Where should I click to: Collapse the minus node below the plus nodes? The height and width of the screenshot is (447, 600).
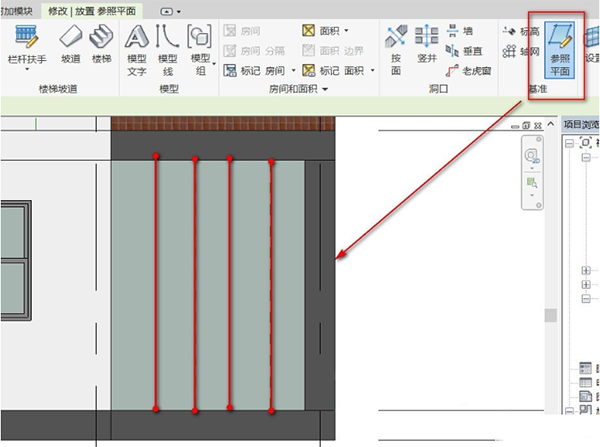tap(586, 299)
